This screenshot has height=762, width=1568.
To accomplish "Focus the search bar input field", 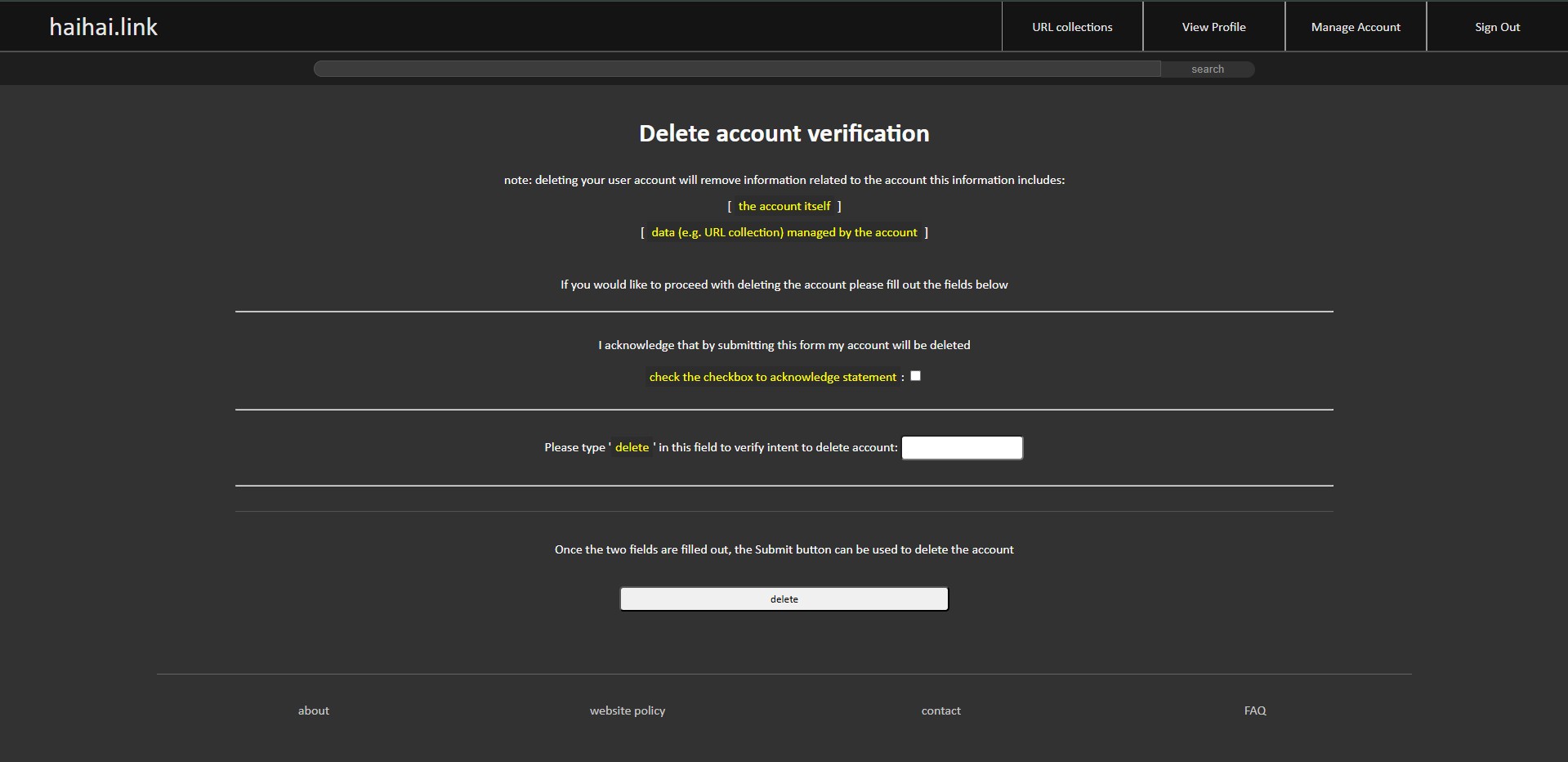I will tap(736, 69).
